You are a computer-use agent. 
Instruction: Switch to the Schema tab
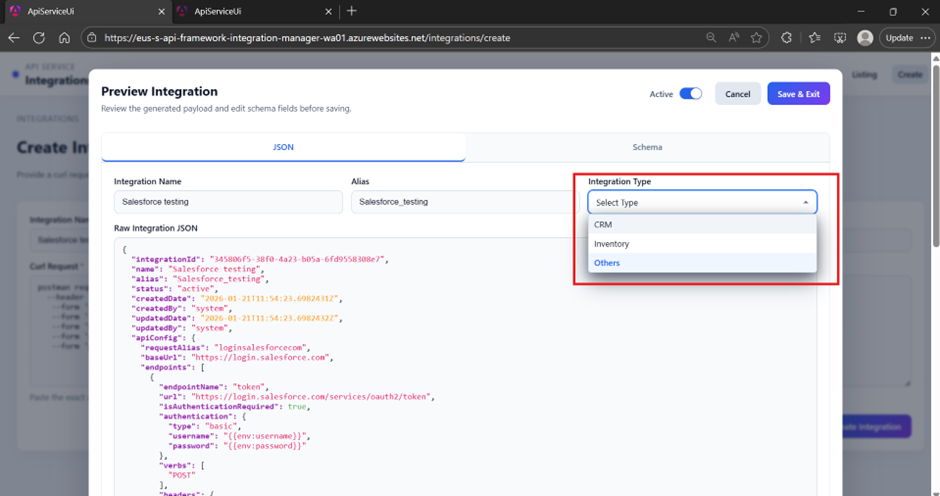647,147
